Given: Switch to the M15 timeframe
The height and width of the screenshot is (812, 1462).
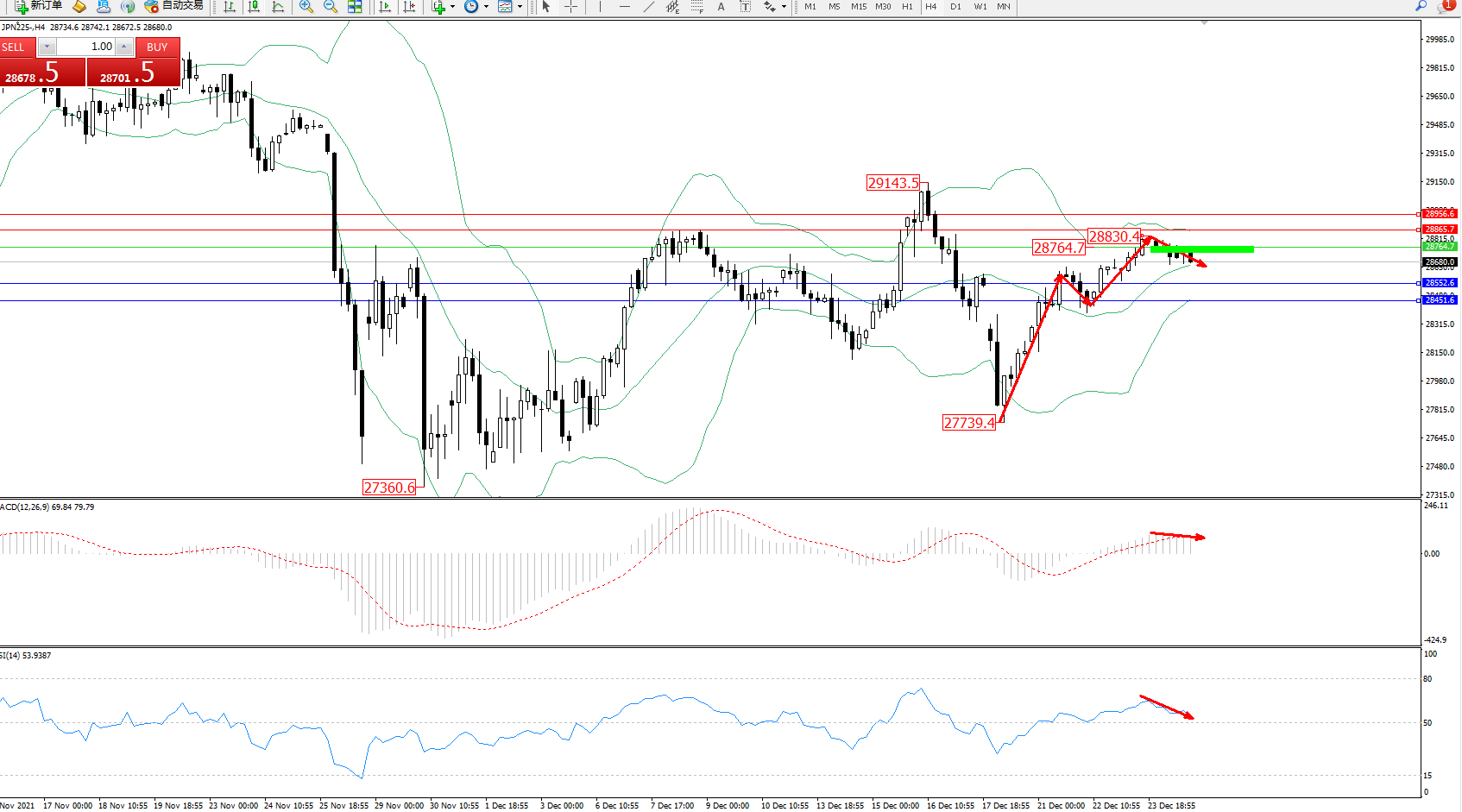Looking at the screenshot, I should [858, 7].
